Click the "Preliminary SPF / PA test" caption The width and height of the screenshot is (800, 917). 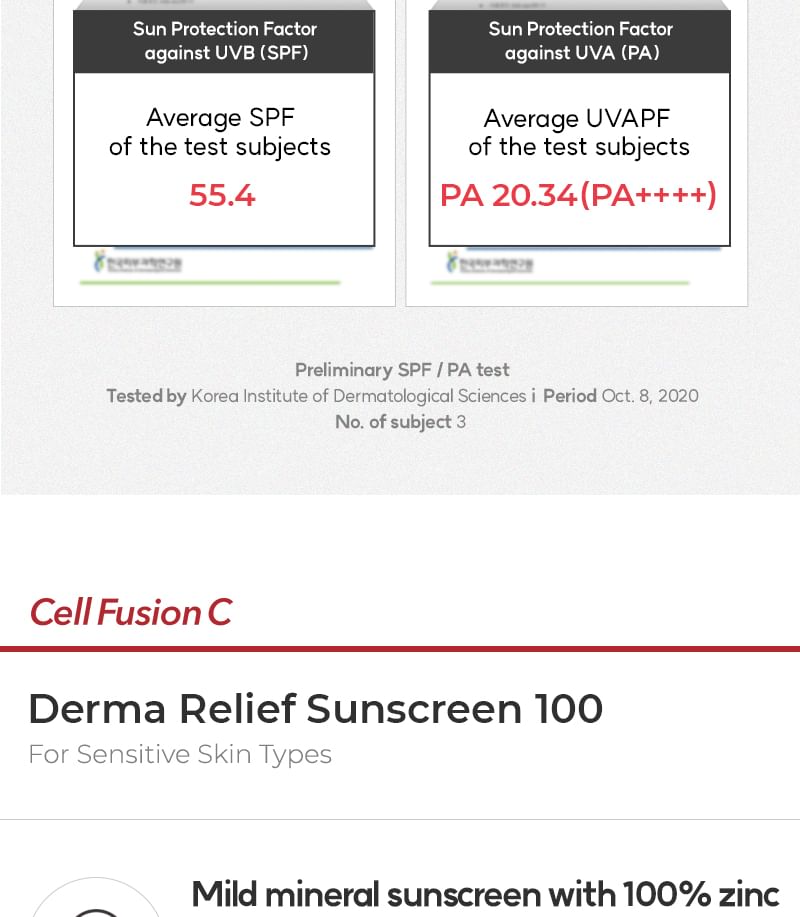(x=402, y=370)
